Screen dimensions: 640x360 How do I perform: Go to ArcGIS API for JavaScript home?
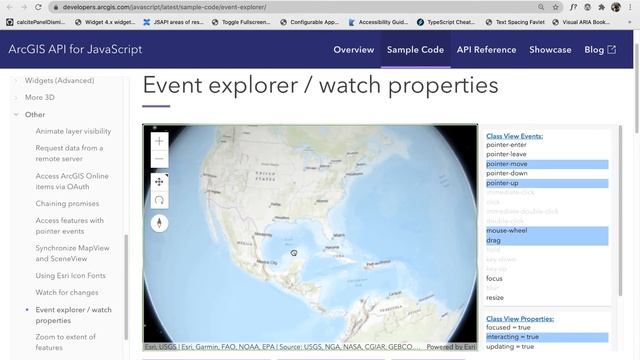tap(75, 49)
